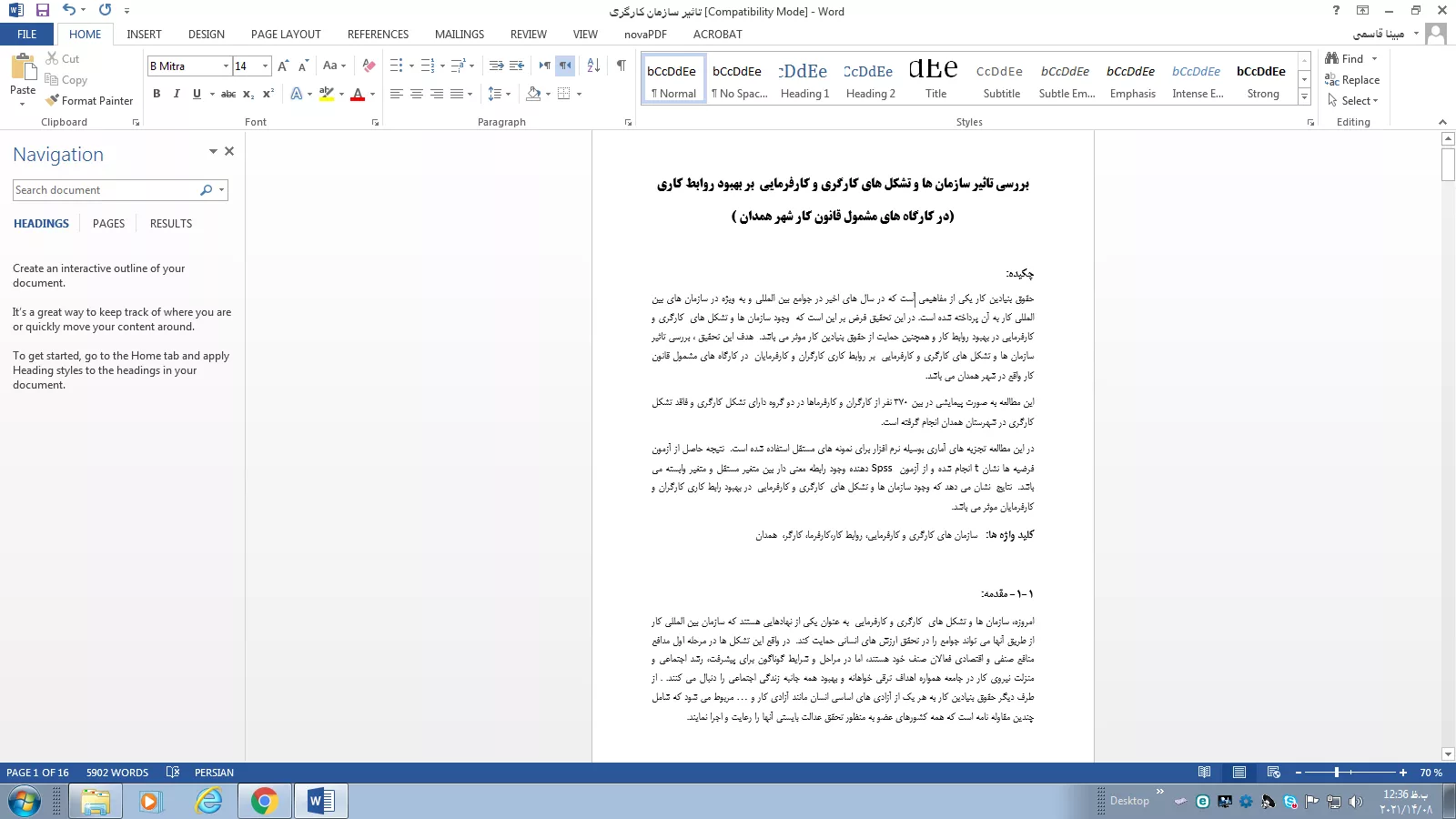This screenshot has width=1456, height=819.
Task: Click the font color red A swatch
Action: (358, 94)
